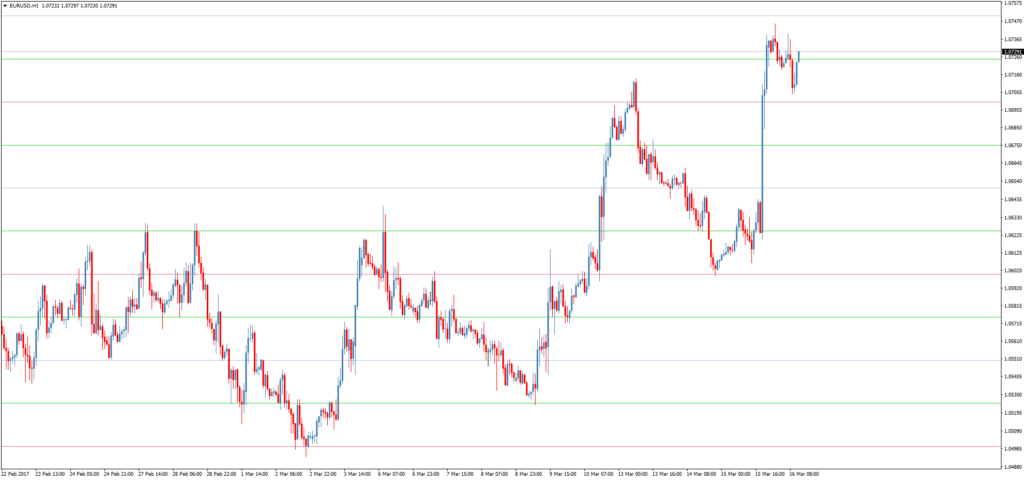Screen dimensions: 1024x480
Task: Click the 1.05195 price axis label
Action: pyautogui.click(x=1013, y=413)
